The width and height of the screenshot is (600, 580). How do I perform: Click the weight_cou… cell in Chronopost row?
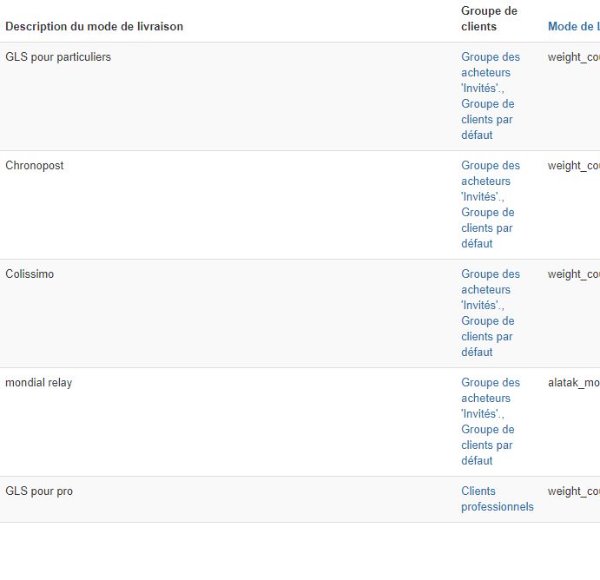click(574, 166)
